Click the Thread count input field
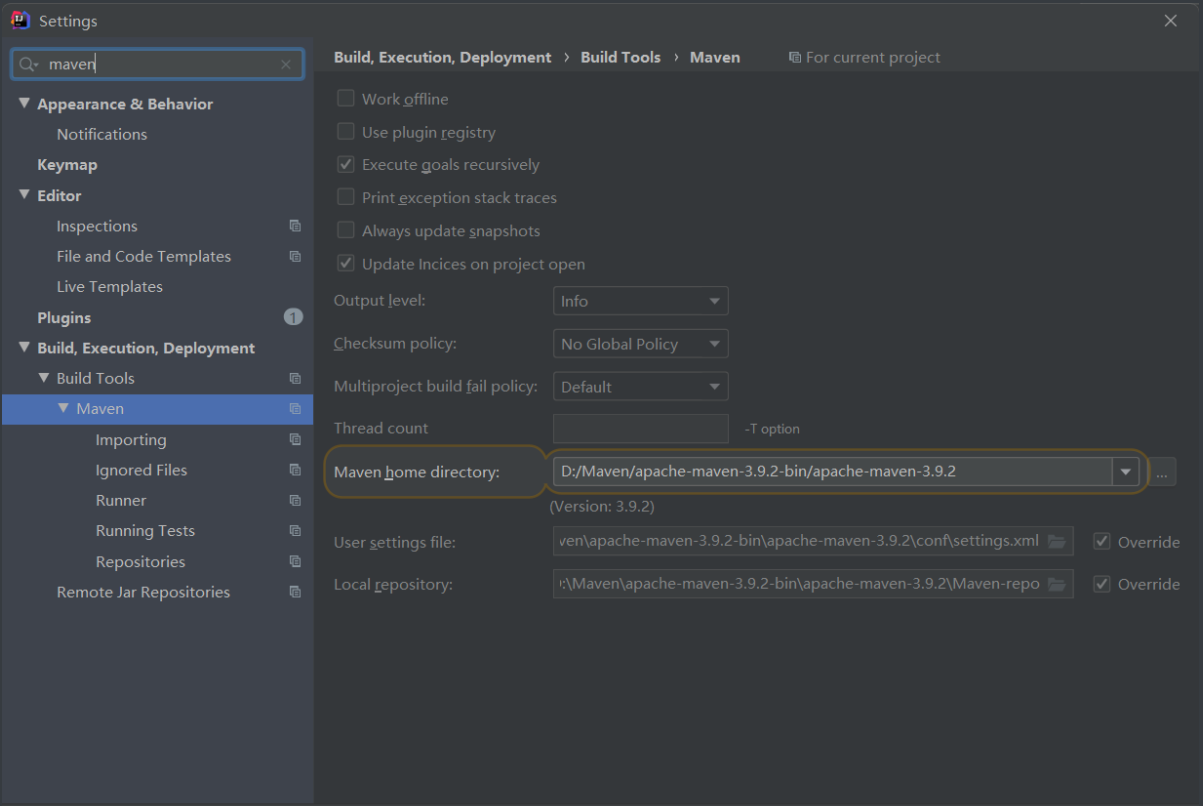 (640, 429)
